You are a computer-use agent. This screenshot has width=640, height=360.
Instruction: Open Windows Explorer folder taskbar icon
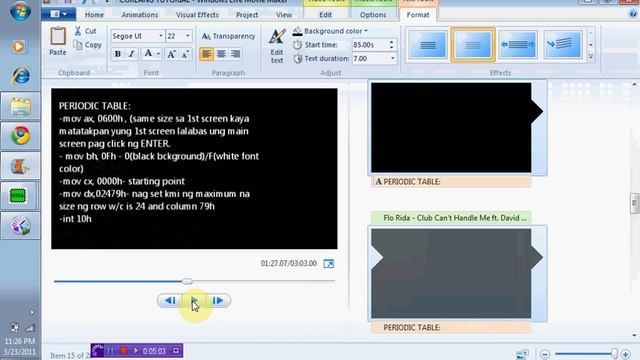pos(20,107)
